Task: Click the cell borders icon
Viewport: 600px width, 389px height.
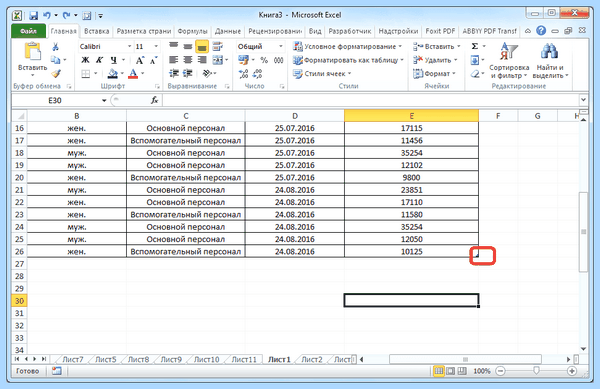Action: pos(86,73)
